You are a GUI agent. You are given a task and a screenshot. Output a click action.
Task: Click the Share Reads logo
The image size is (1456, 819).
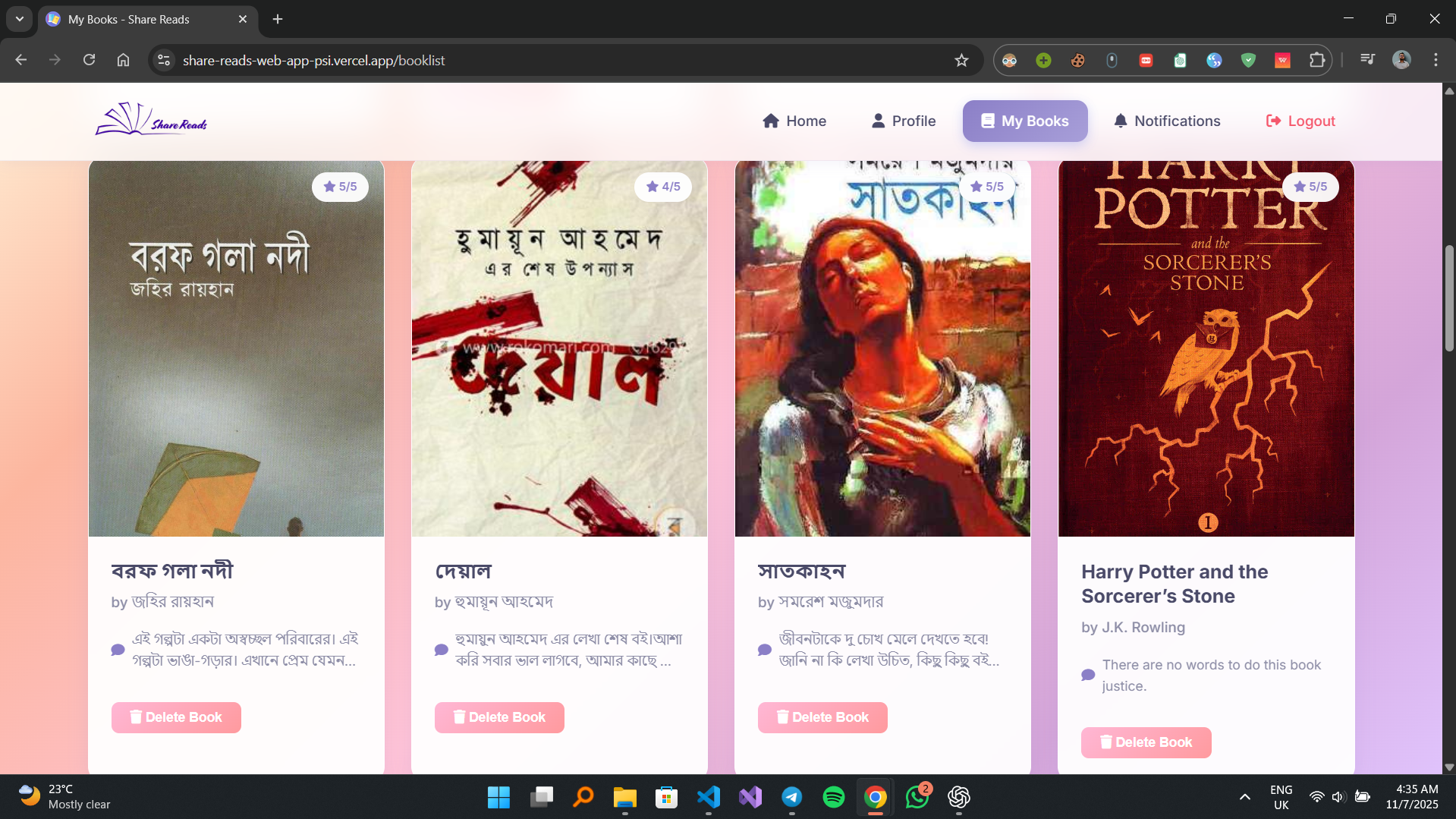click(x=150, y=119)
